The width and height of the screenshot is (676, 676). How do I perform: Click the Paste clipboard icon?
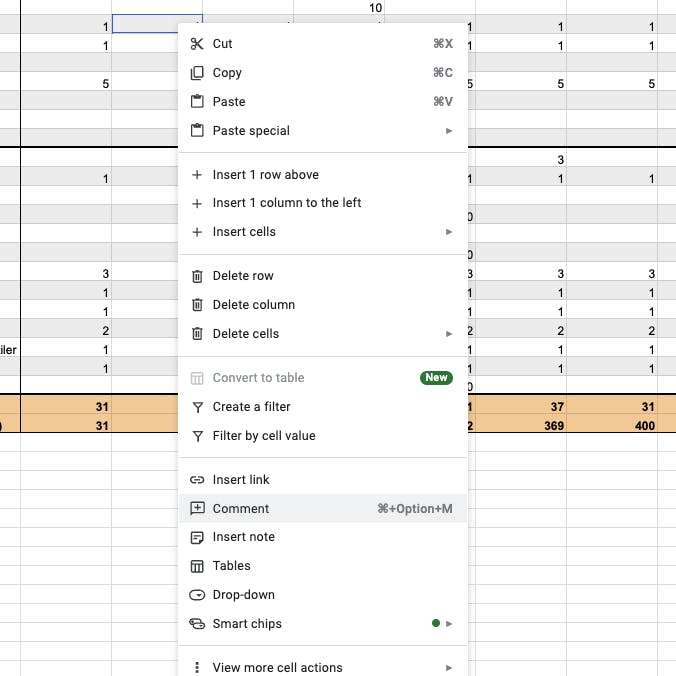click(196, 102)
